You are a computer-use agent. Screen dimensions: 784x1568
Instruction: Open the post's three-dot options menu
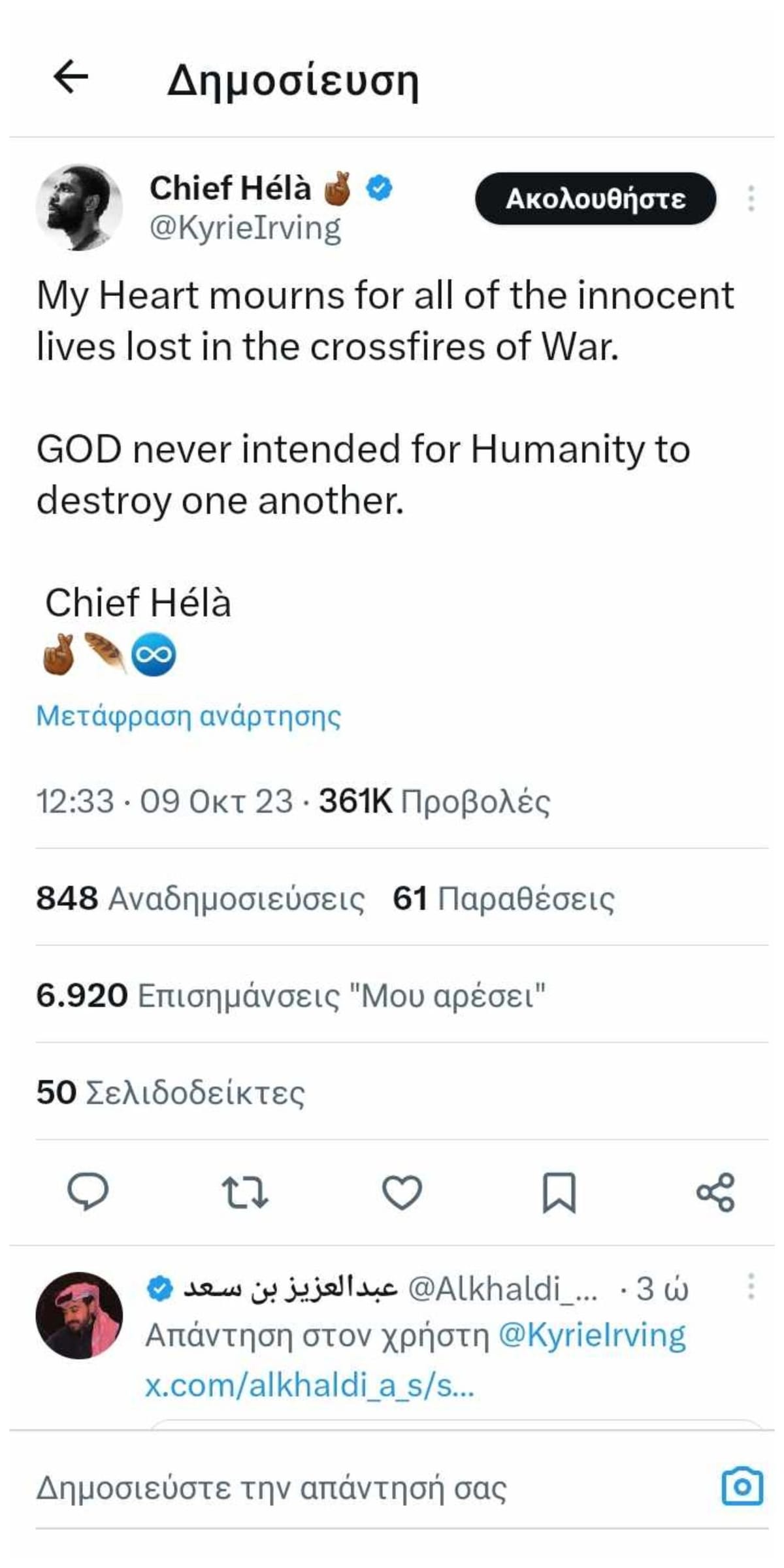(751, 198)
